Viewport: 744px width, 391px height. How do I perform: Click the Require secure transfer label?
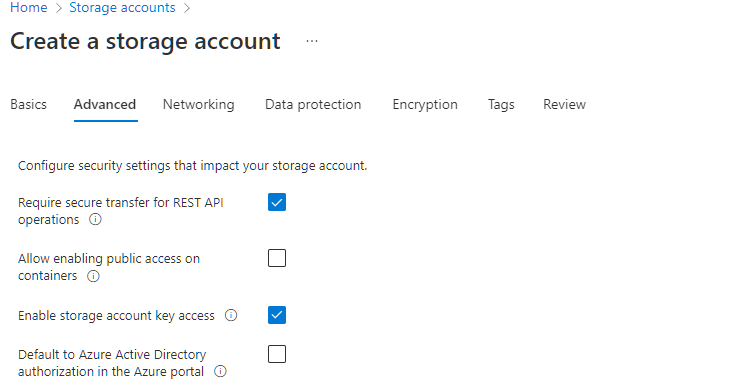[x=121, y=211]
